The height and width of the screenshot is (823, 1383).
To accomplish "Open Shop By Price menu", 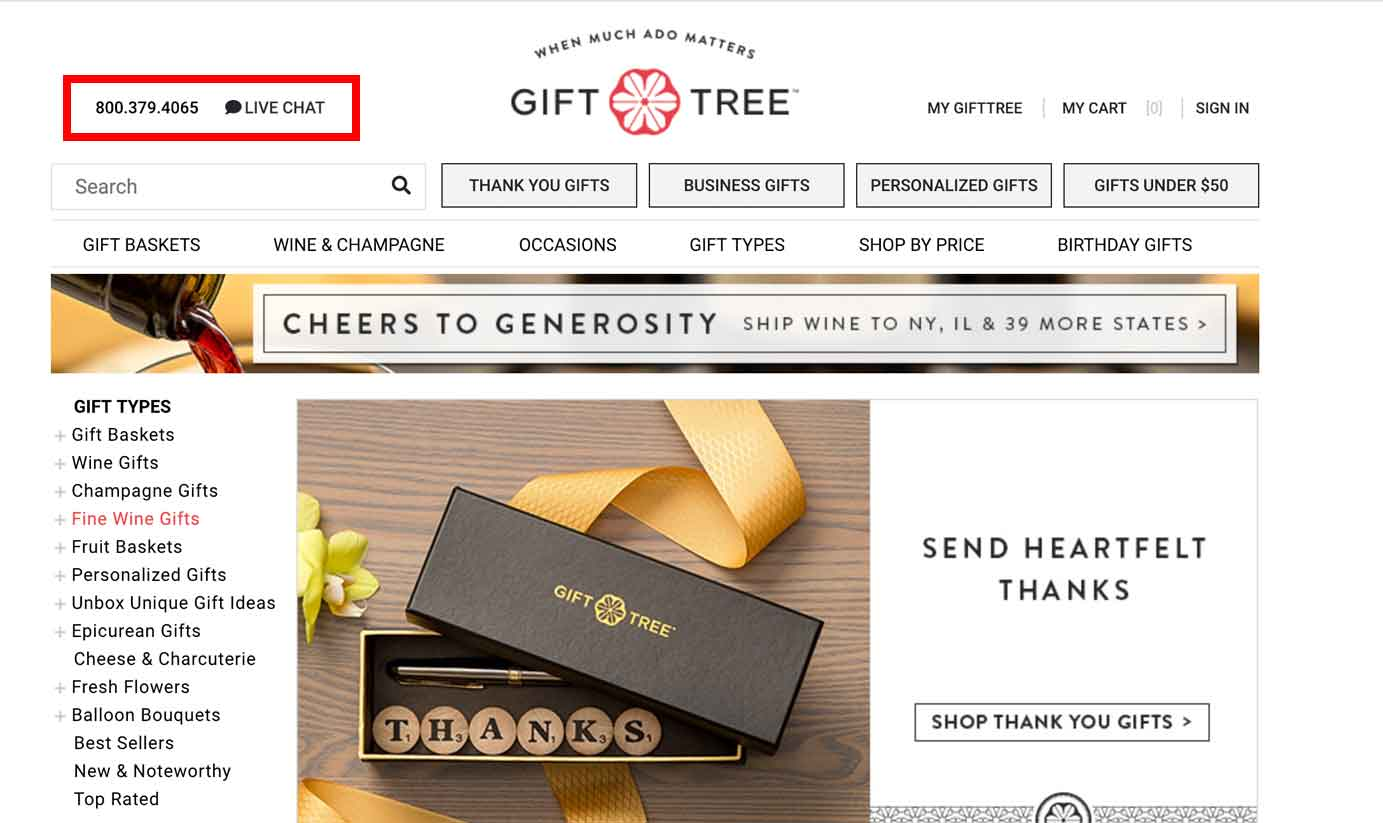I will pyautogui.click(x=921, y=245).
